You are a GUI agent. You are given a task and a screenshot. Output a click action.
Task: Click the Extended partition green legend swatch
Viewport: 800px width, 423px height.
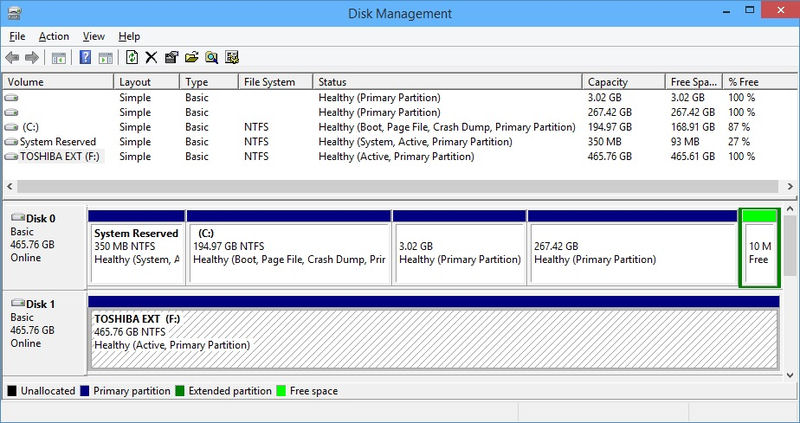(180, 391)
